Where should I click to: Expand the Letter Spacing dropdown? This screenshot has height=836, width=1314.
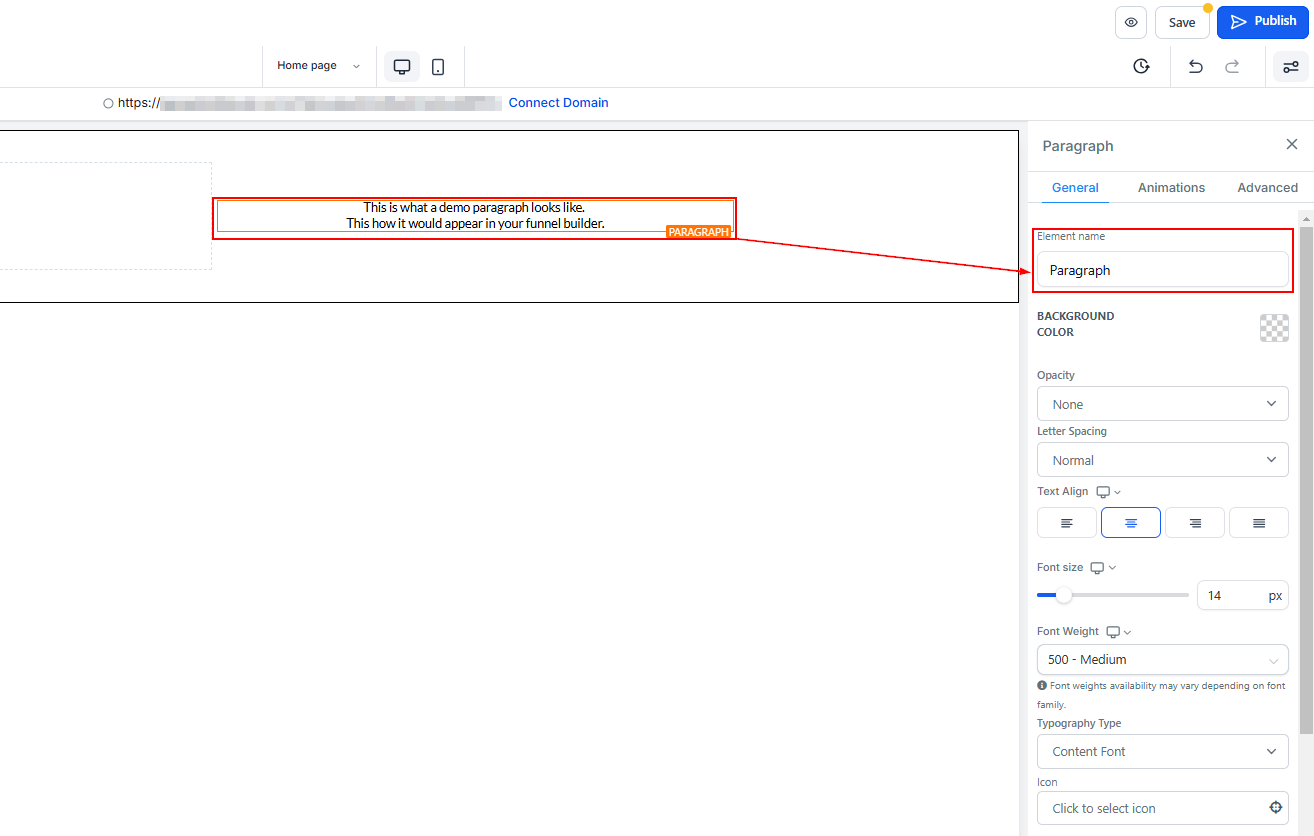[x=1162, y=460]
